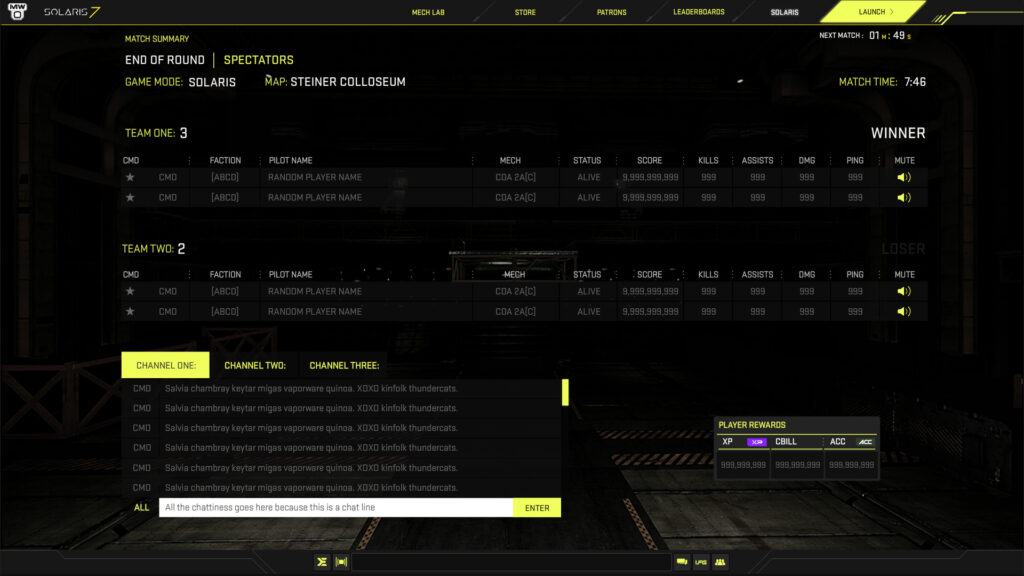Sort Team One by SCORE column header
The height and width of the screenshot is (576, 1024).
coord(649,160)
